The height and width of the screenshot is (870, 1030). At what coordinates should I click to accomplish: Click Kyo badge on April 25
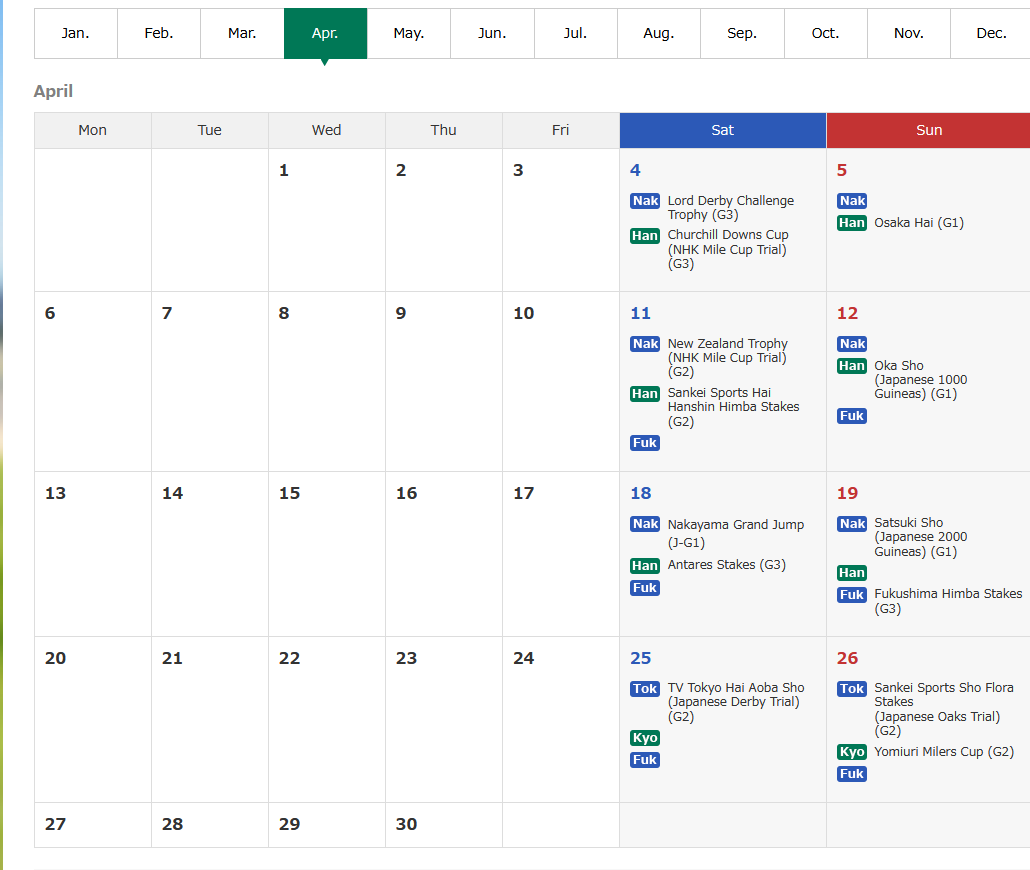pyautogui.click(x=645, y=738)
